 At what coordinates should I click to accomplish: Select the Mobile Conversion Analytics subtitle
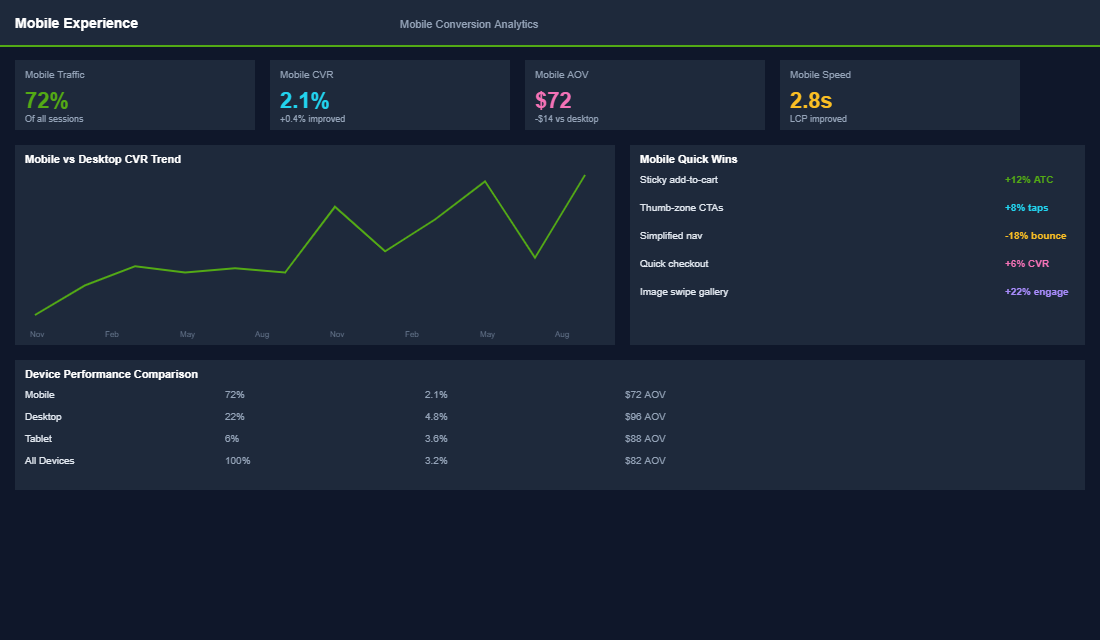point(468,23)
